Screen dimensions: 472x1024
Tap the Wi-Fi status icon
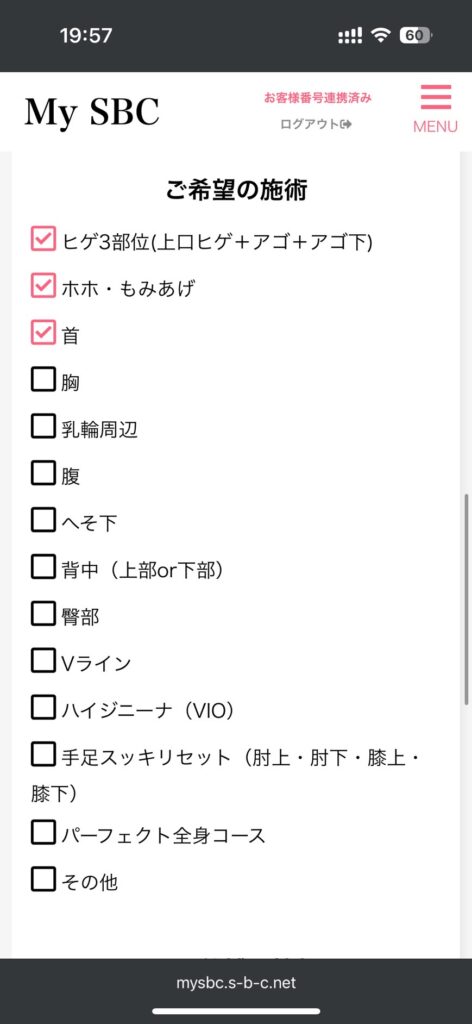click(x=381, y=36)
